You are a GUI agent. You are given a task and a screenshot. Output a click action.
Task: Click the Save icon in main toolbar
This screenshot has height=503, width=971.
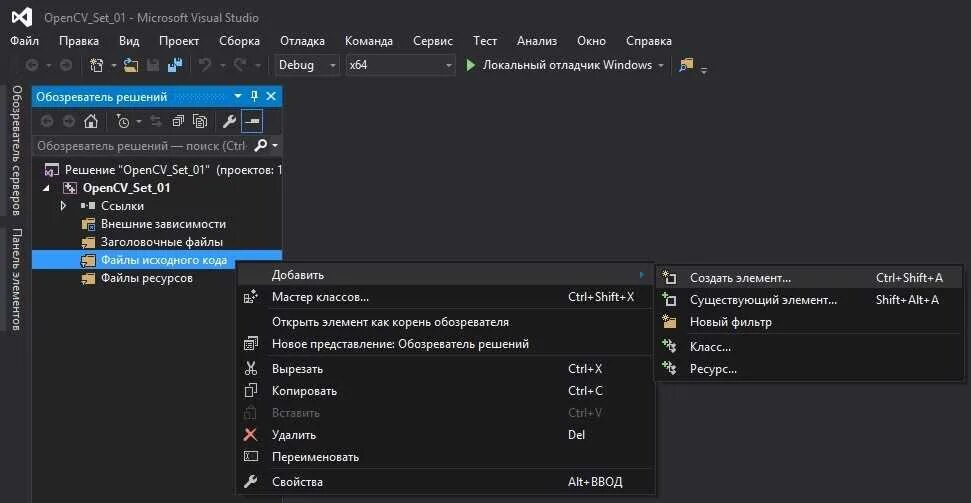152,65
